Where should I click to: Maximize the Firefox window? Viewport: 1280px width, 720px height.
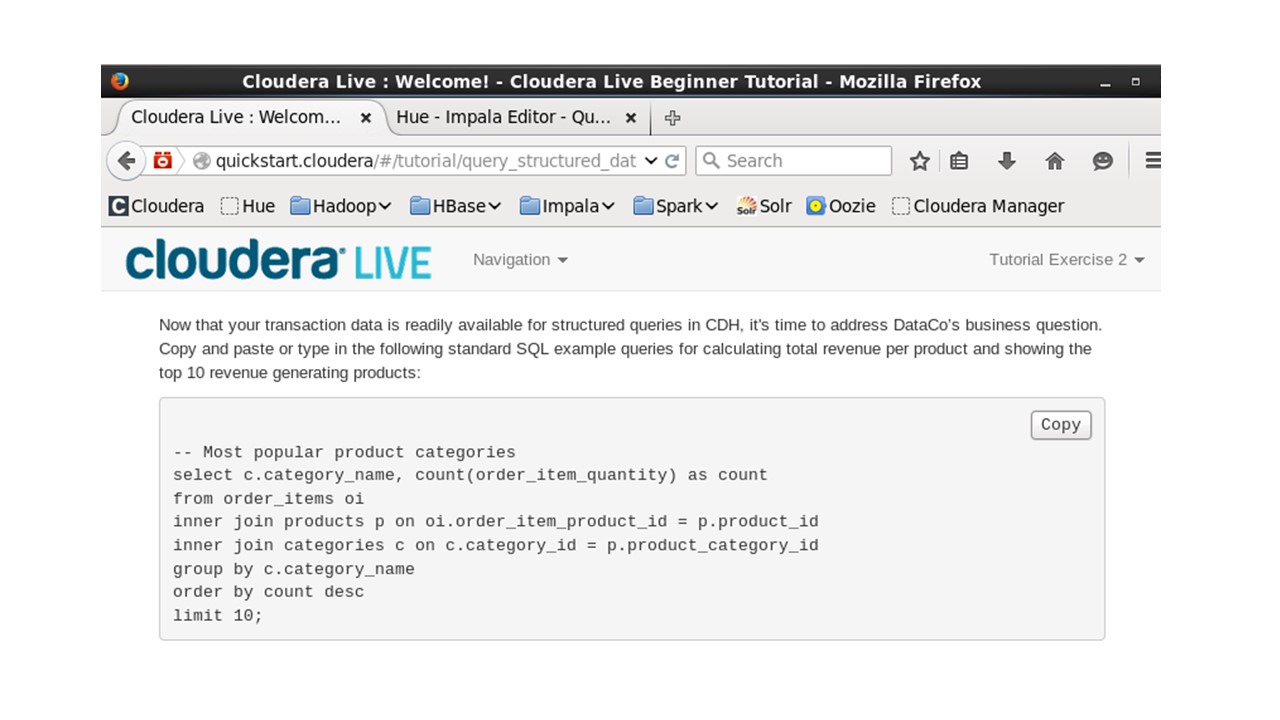[x=1136, y=81]
